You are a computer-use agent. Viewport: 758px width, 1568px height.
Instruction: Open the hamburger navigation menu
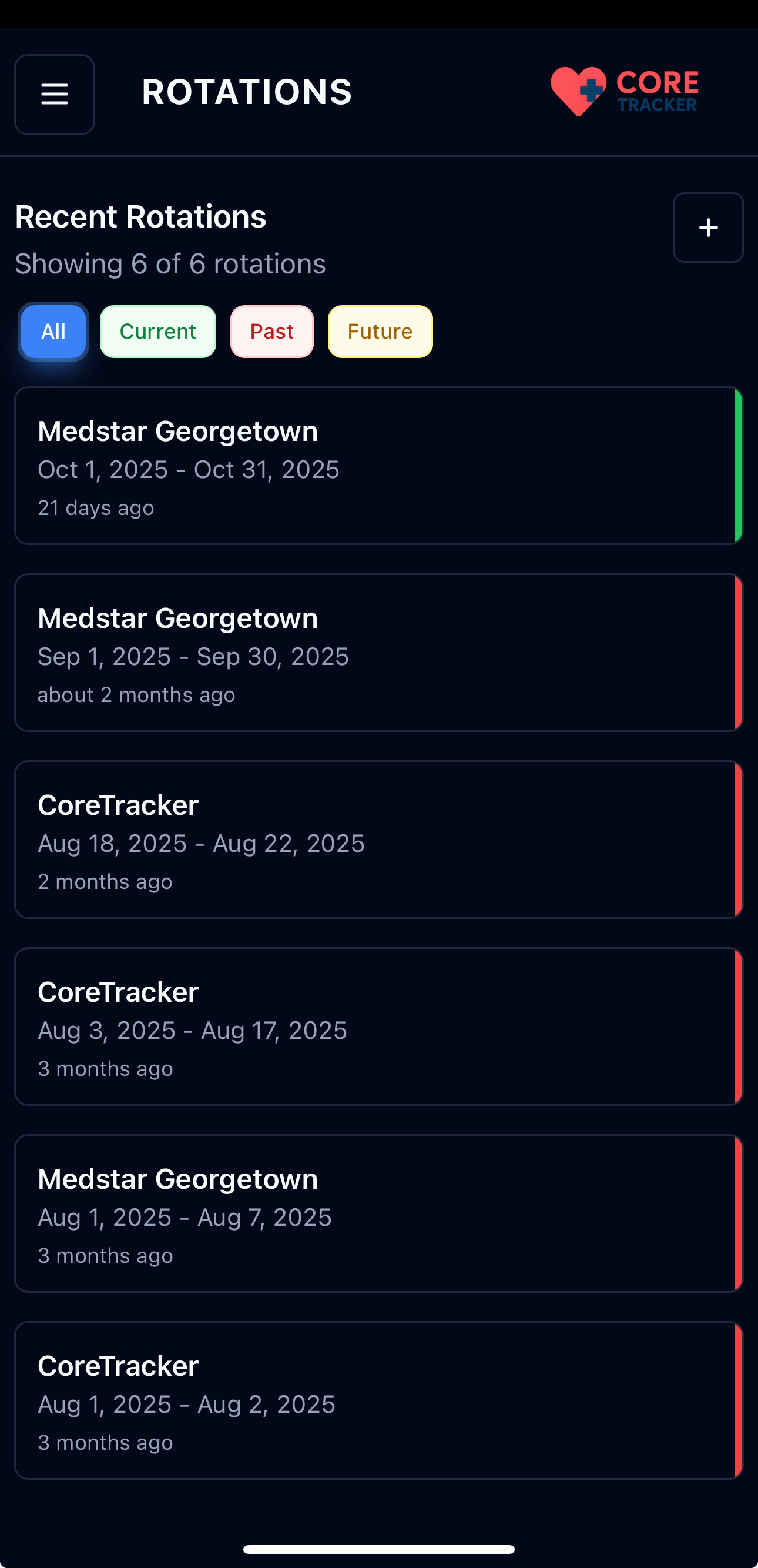pyautogui.click(x=54, y=94)
